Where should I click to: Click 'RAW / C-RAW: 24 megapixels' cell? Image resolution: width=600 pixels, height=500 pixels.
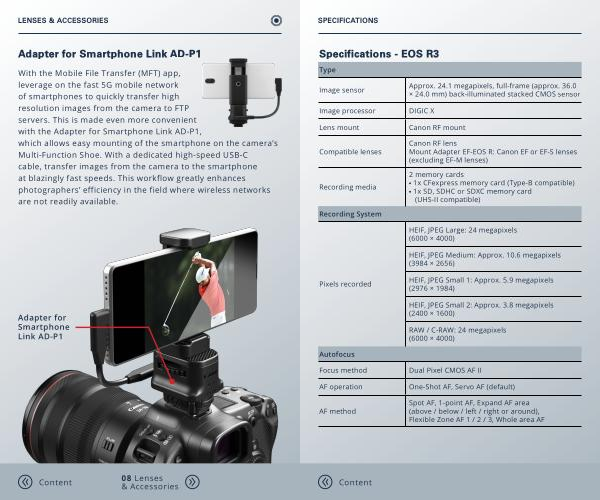click(493, 334)
